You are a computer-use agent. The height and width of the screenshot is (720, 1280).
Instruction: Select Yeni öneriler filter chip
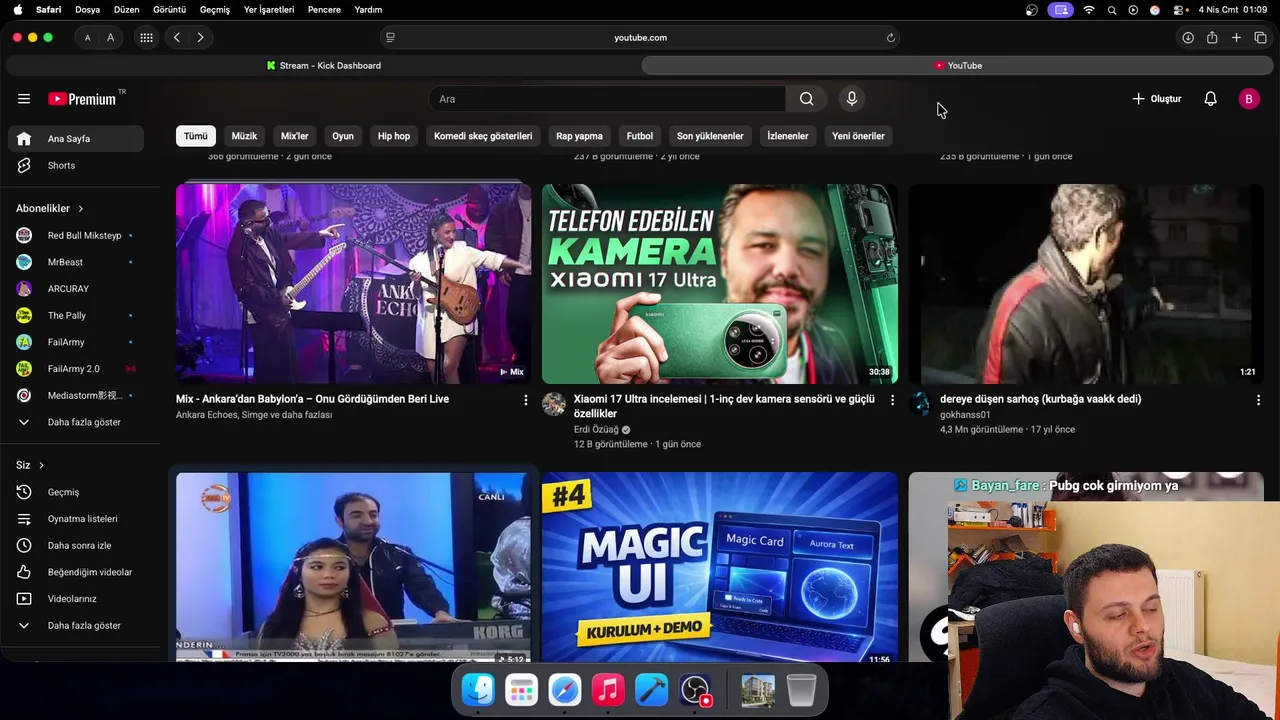coord(858,136)
